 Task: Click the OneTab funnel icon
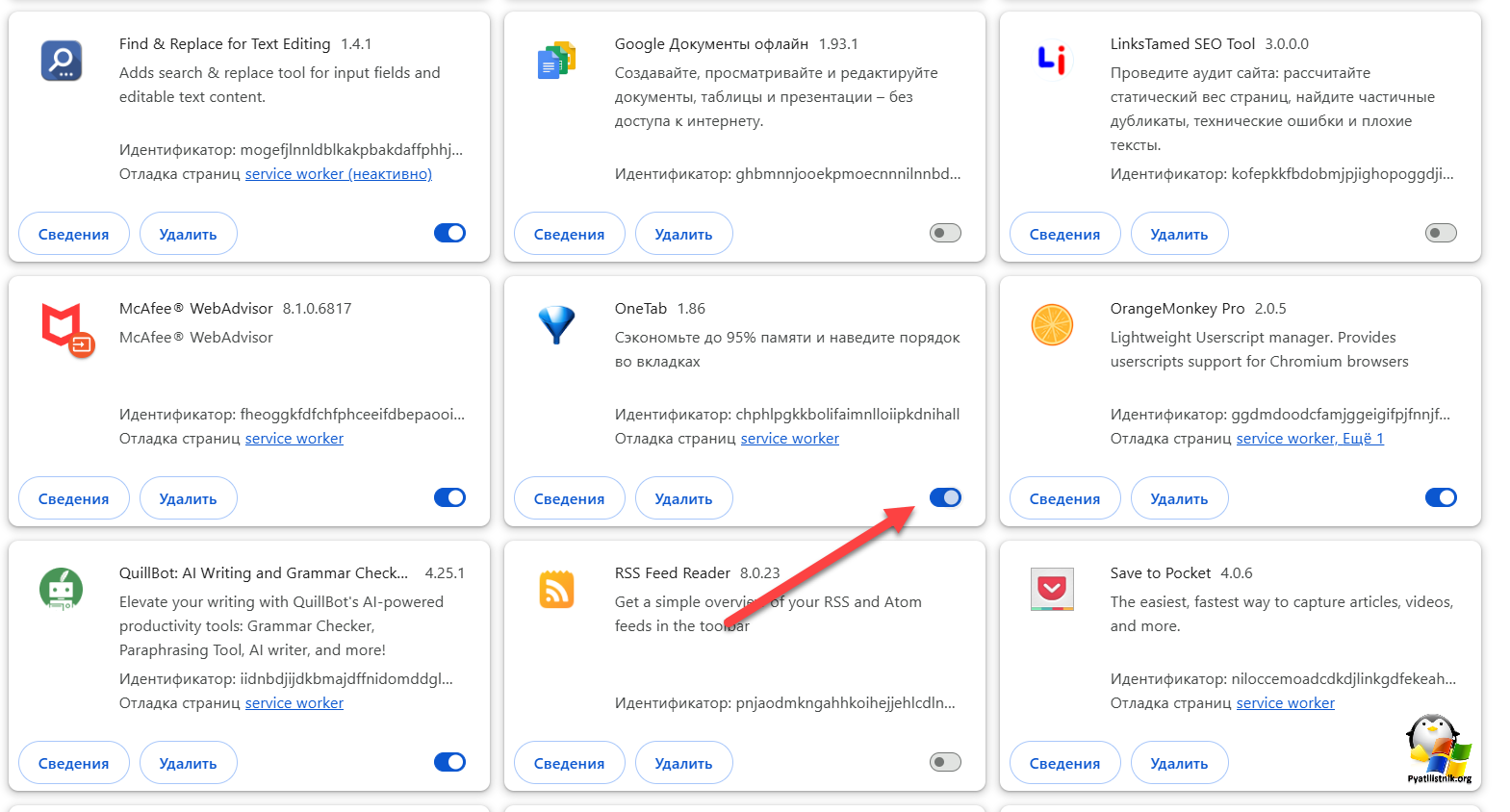tap(556, 325)
